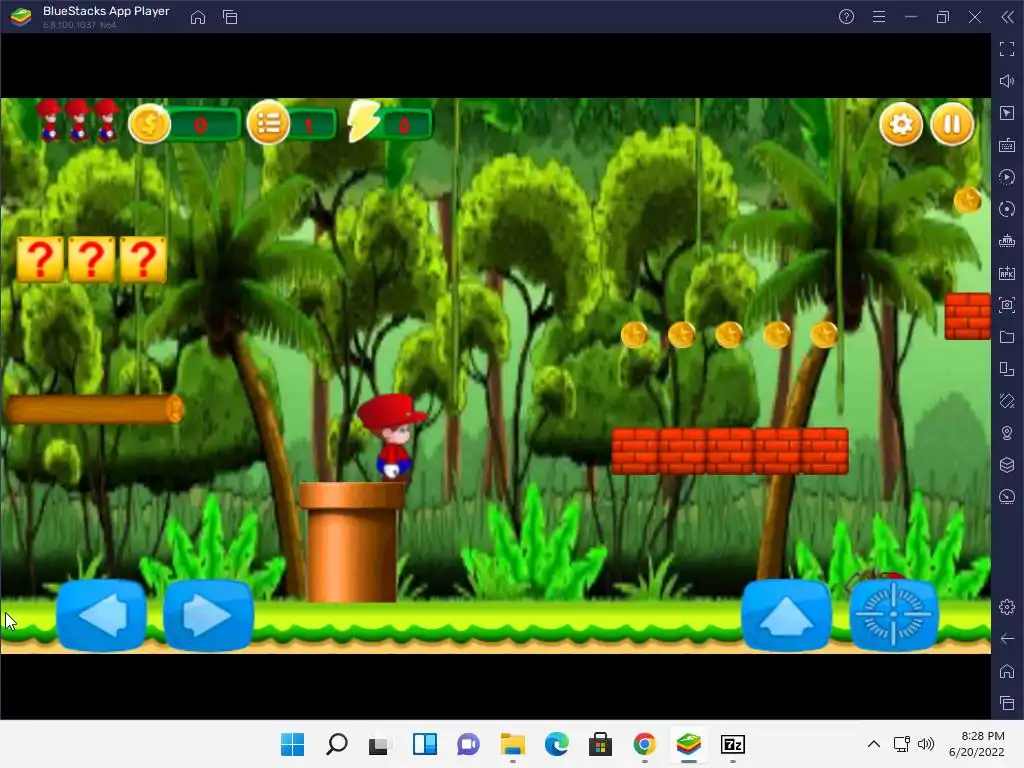Open Teams Chat from taskbar
The width and height of the screenshot is (1024, 768).
point(468,744)
